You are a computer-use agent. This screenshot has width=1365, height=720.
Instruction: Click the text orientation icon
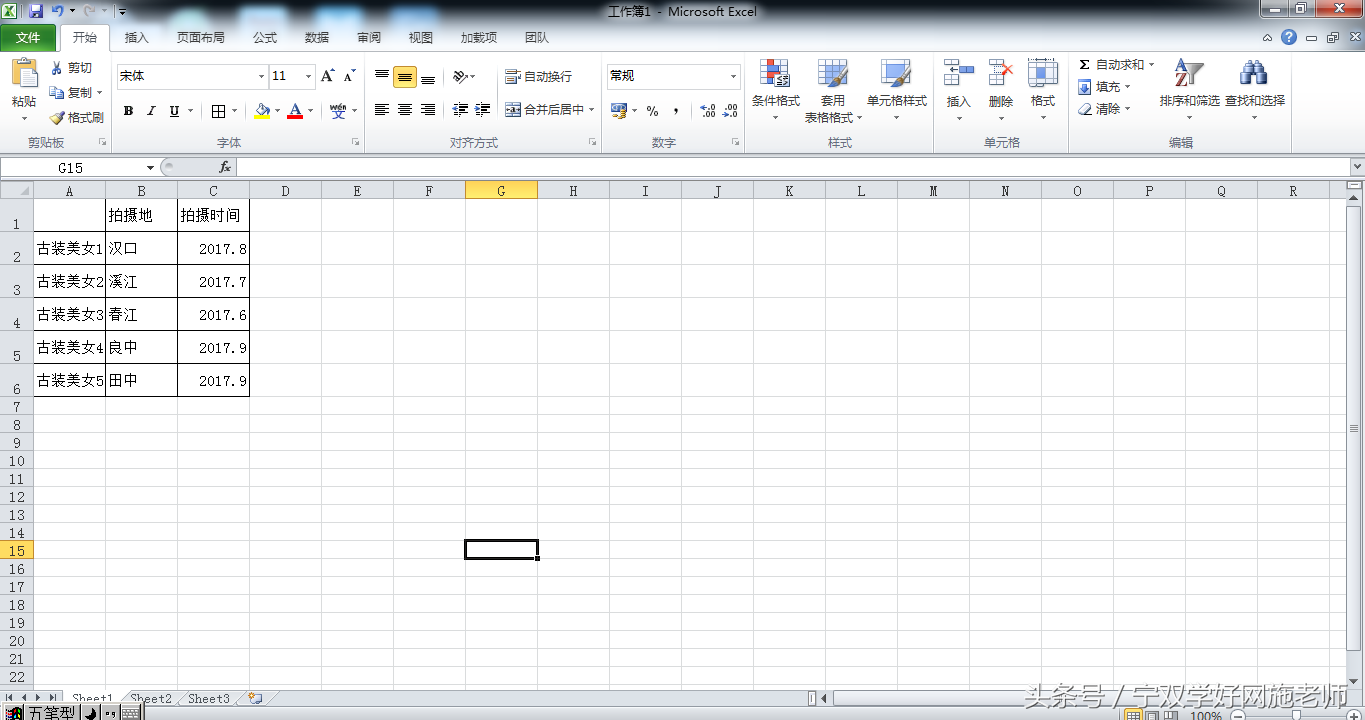tap(460, 77)
